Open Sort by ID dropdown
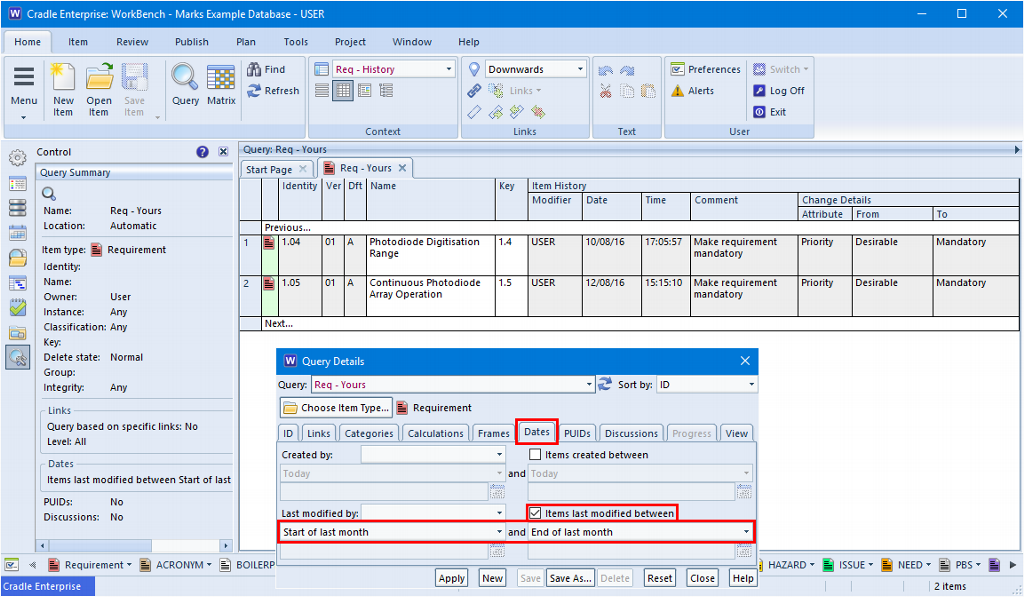The image size is (1024, 597). [751, 385]
